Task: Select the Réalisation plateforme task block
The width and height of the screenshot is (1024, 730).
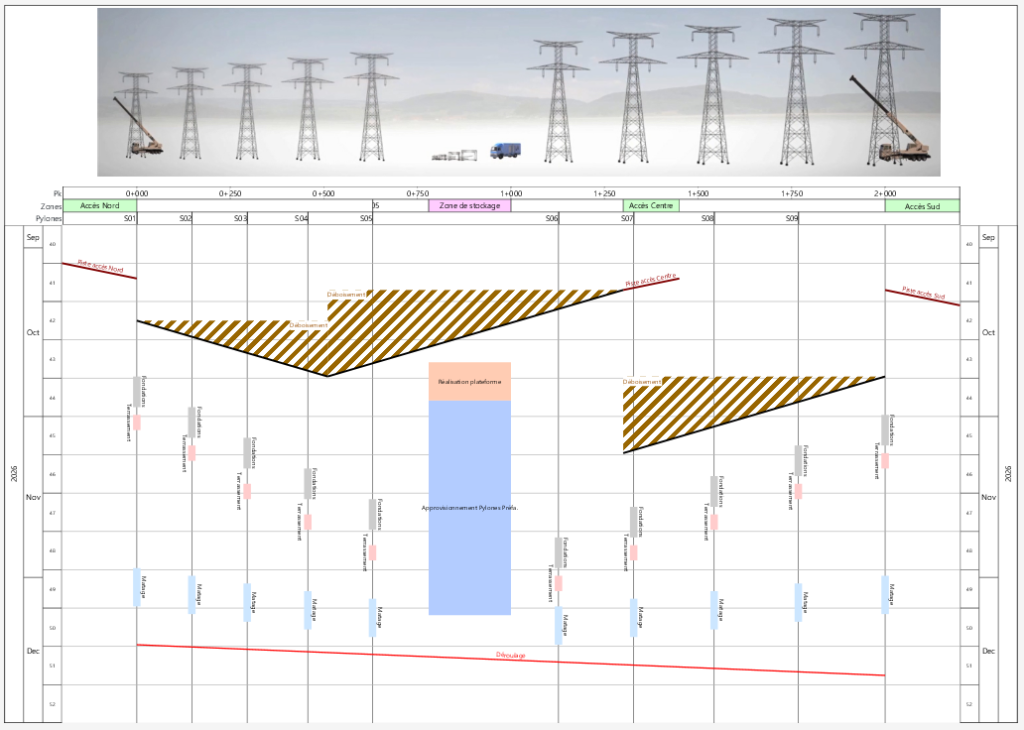Action: (470, 382)
